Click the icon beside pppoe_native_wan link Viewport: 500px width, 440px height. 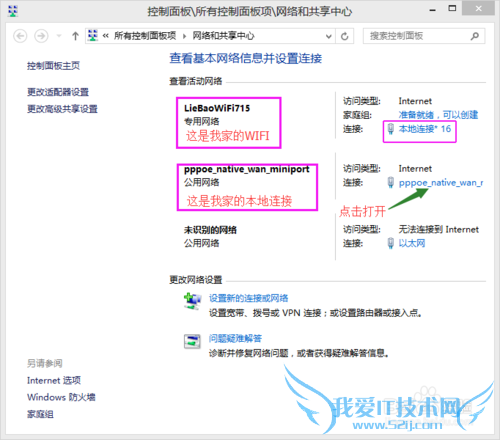pyautogui.click(x=391, y=183)
